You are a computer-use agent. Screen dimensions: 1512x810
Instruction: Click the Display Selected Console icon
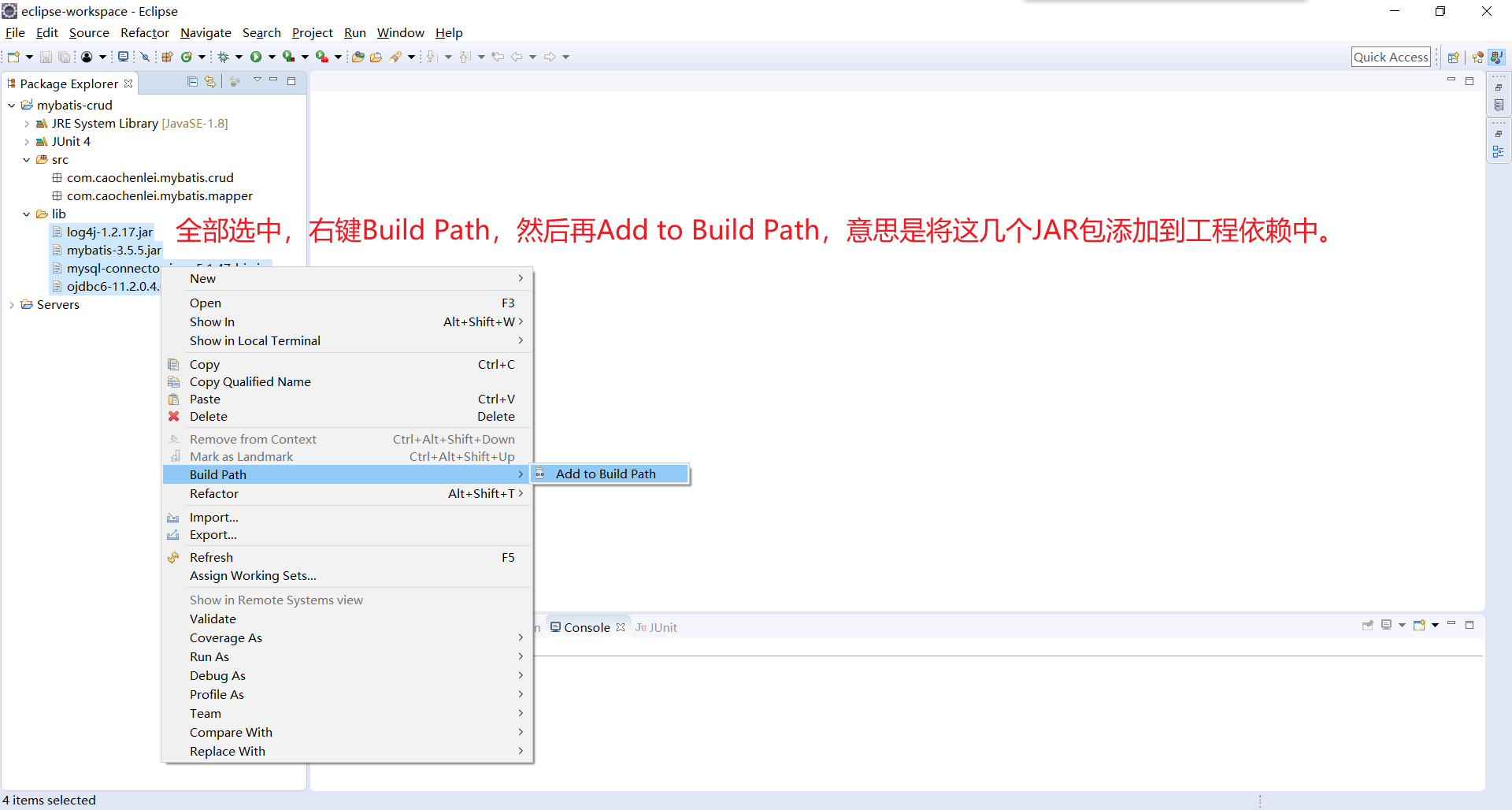[1387, 625]
